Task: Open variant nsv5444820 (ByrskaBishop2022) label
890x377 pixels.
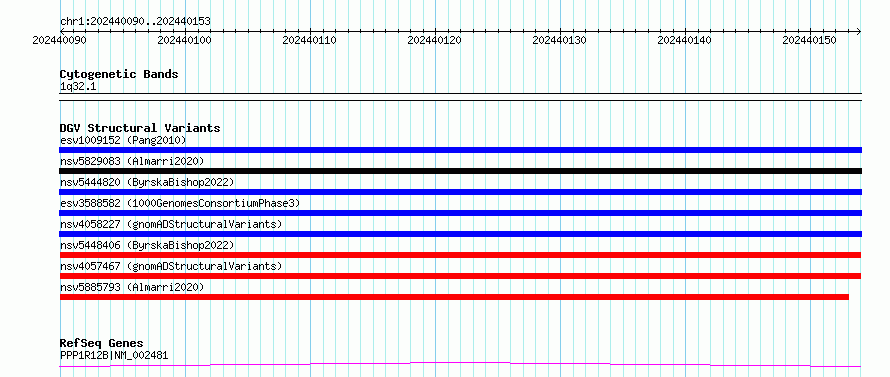Action: [x=147, y=182]
